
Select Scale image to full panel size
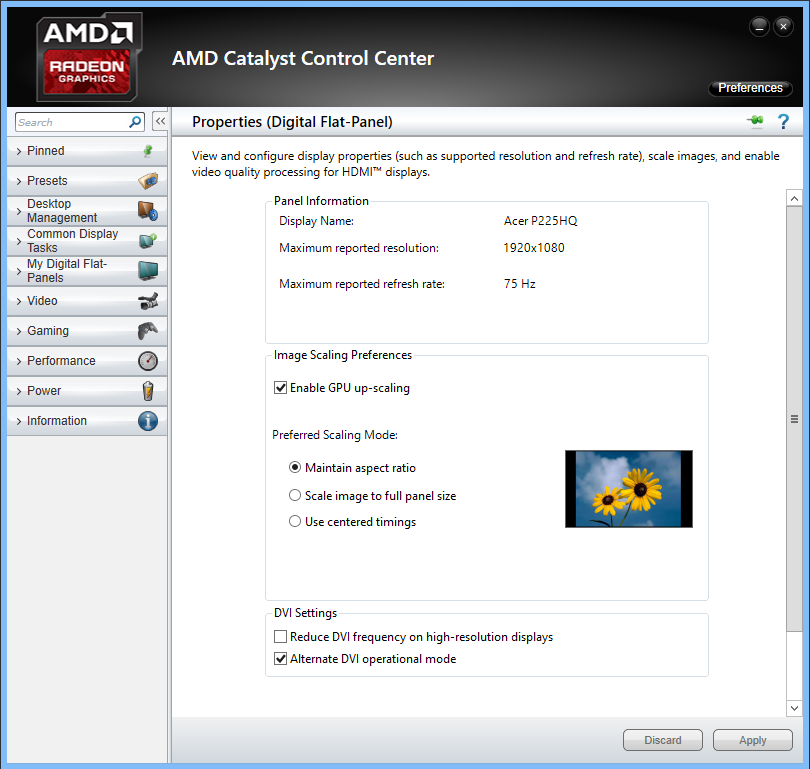[295, 496]
